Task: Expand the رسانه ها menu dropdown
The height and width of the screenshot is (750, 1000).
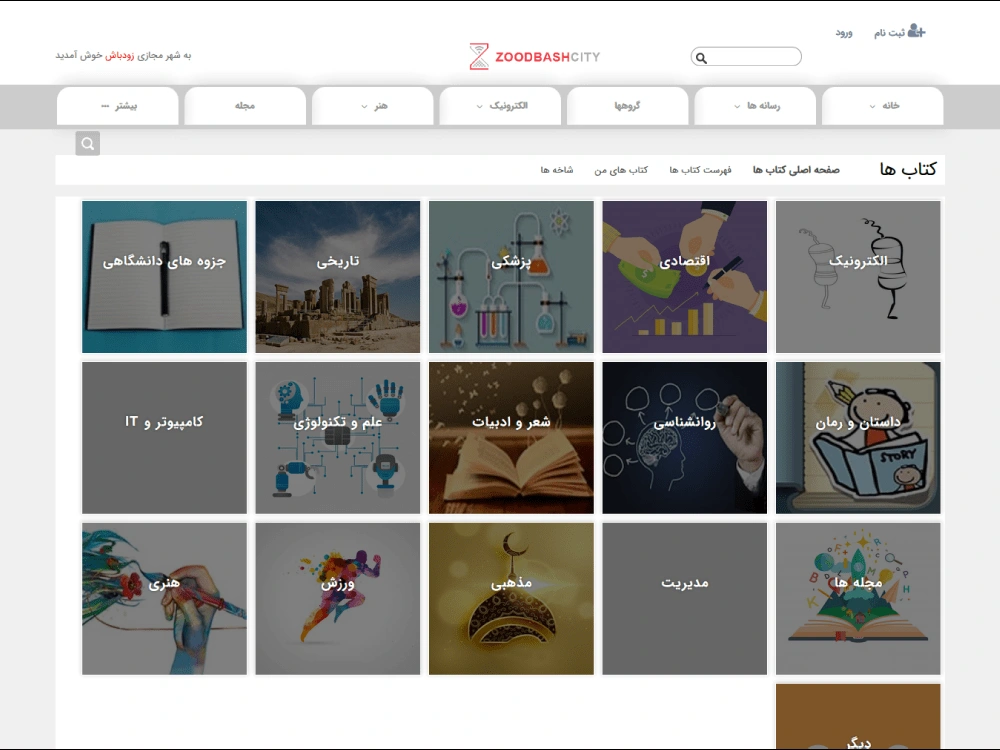Action: click(x=755, y=106)
